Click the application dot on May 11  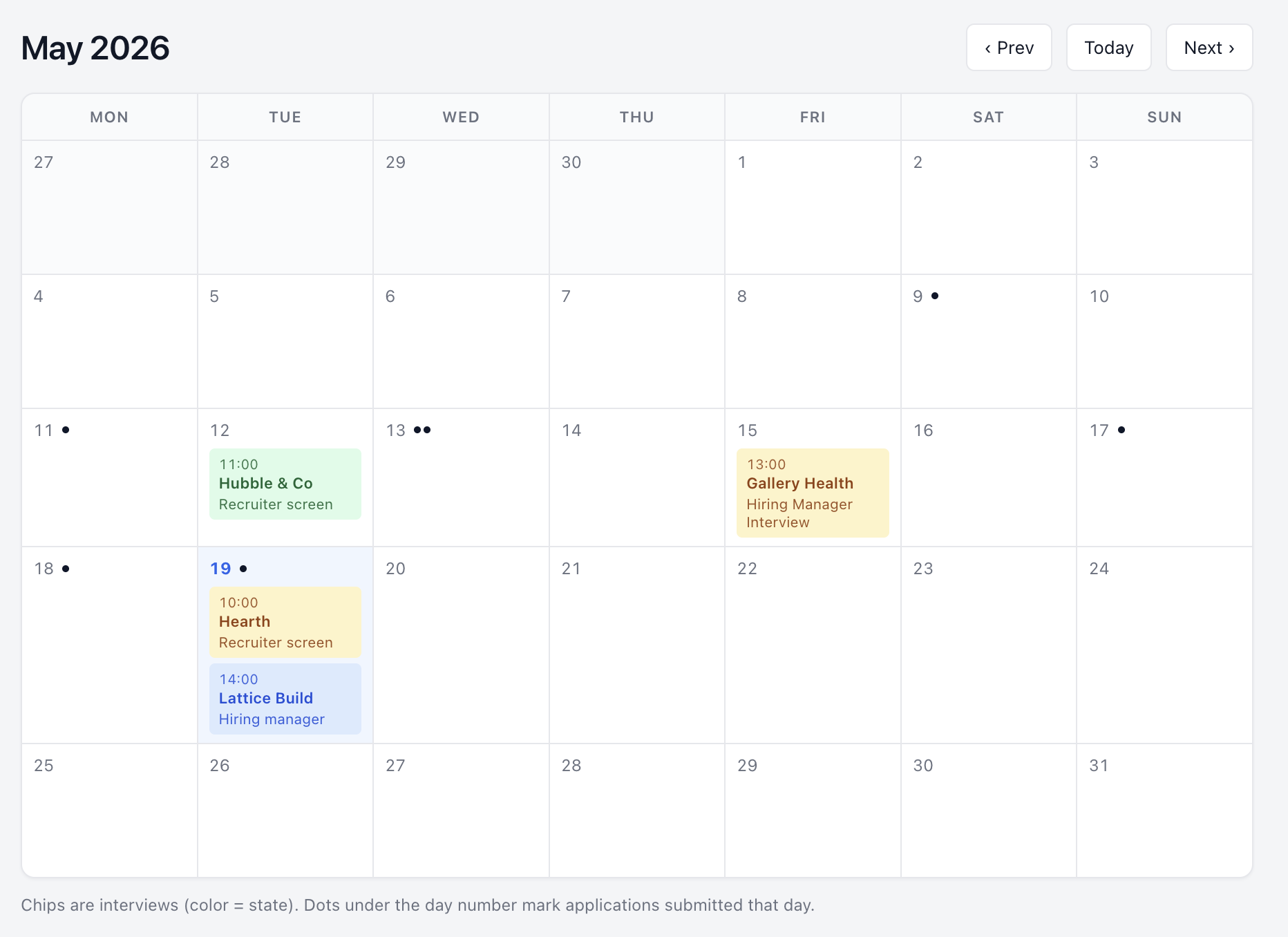point(66,430)
